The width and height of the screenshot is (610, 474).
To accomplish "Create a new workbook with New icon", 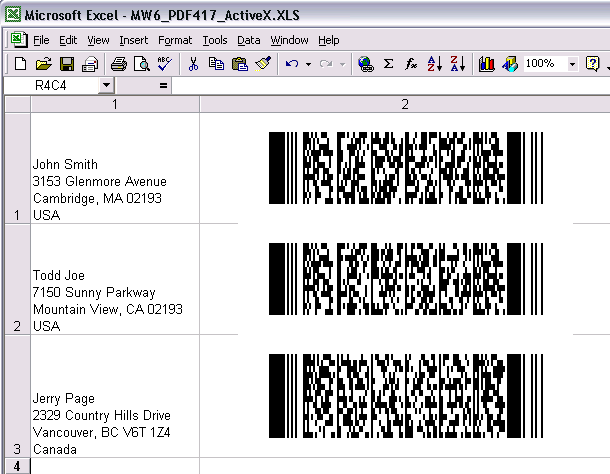I will [x=20, y=64].
